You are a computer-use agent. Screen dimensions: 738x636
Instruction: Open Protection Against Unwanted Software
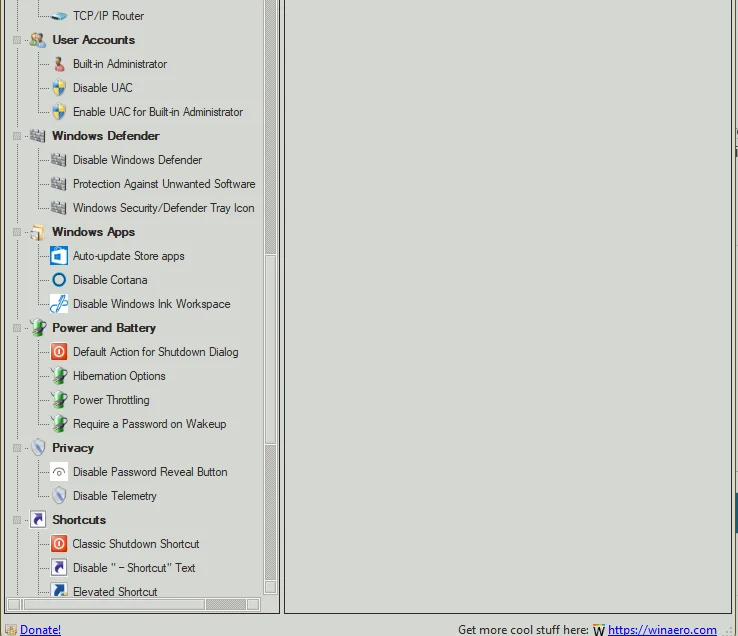(164, 184)
